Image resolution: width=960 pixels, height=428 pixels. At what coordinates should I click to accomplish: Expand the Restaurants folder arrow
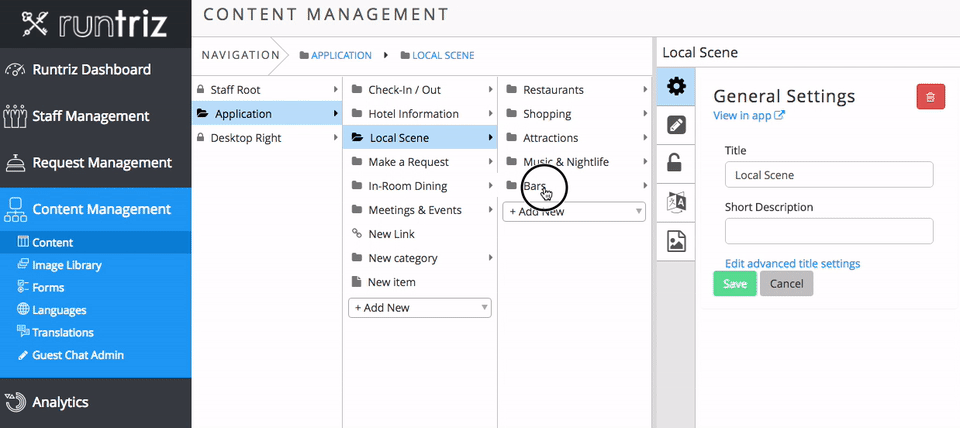point(645,89)
